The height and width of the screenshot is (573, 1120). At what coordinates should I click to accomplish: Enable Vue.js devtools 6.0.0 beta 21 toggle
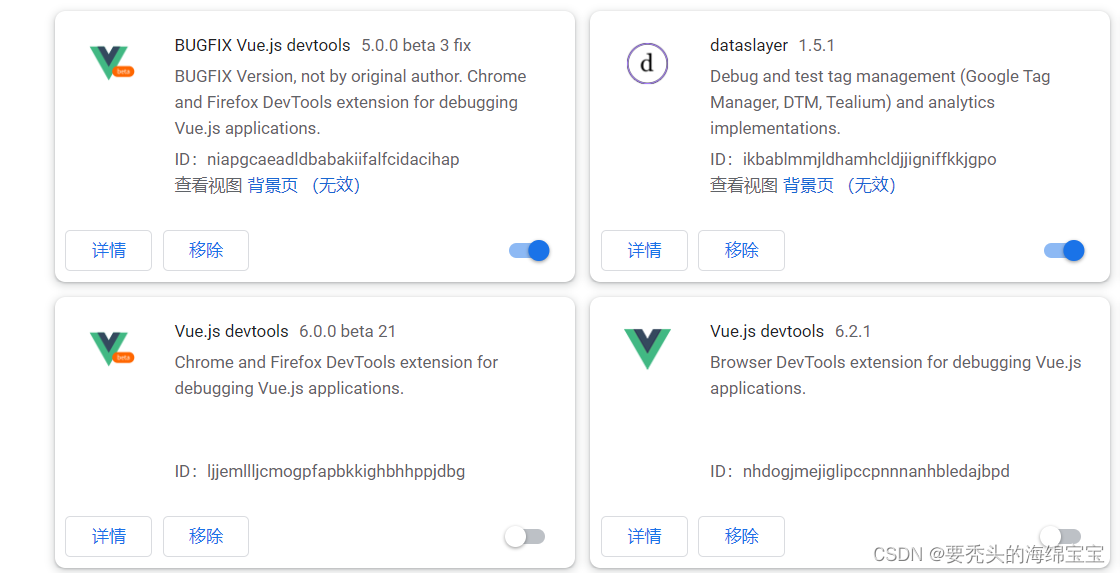(525, 537)
